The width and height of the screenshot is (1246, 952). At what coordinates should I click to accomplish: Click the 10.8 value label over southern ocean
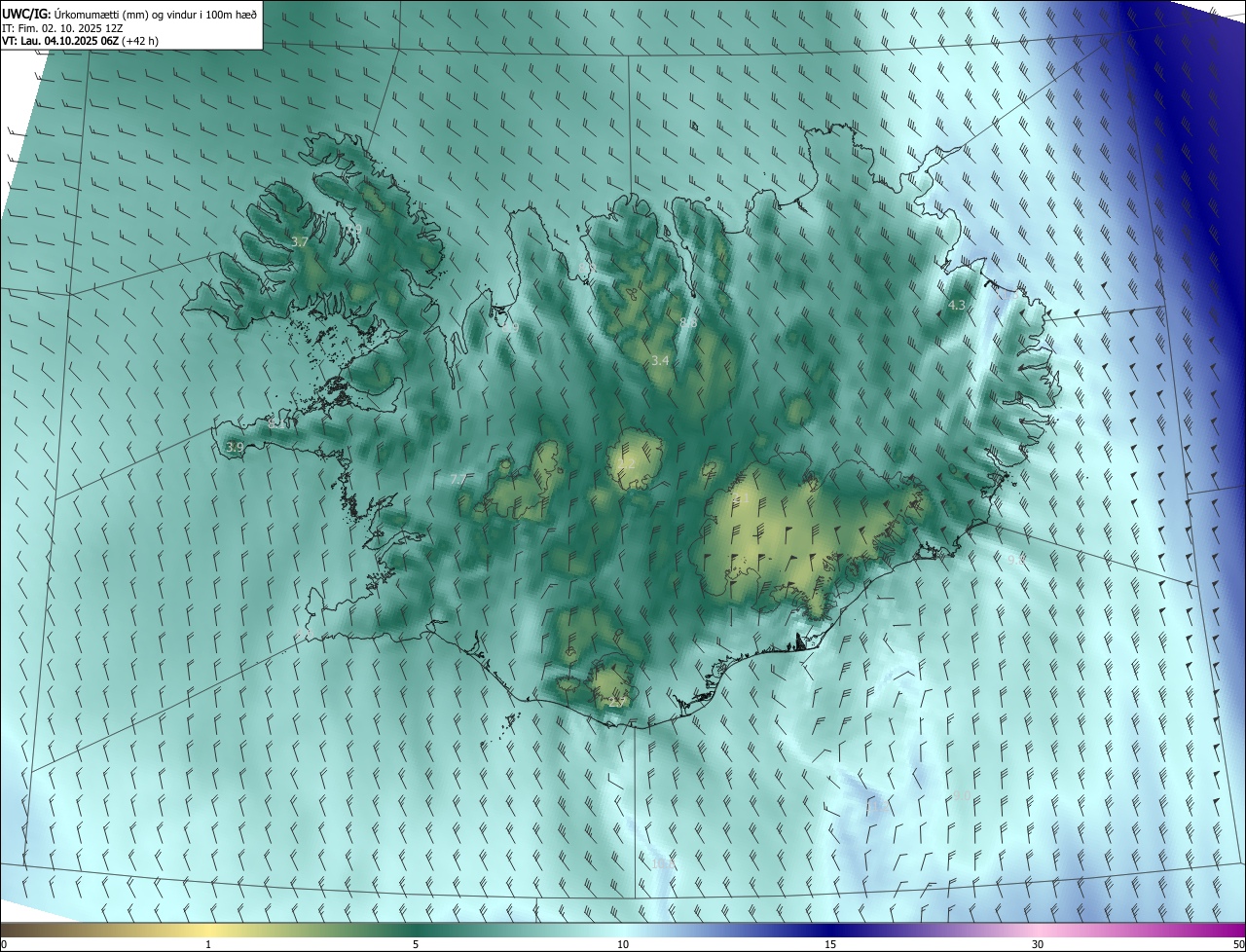(664, 862)
